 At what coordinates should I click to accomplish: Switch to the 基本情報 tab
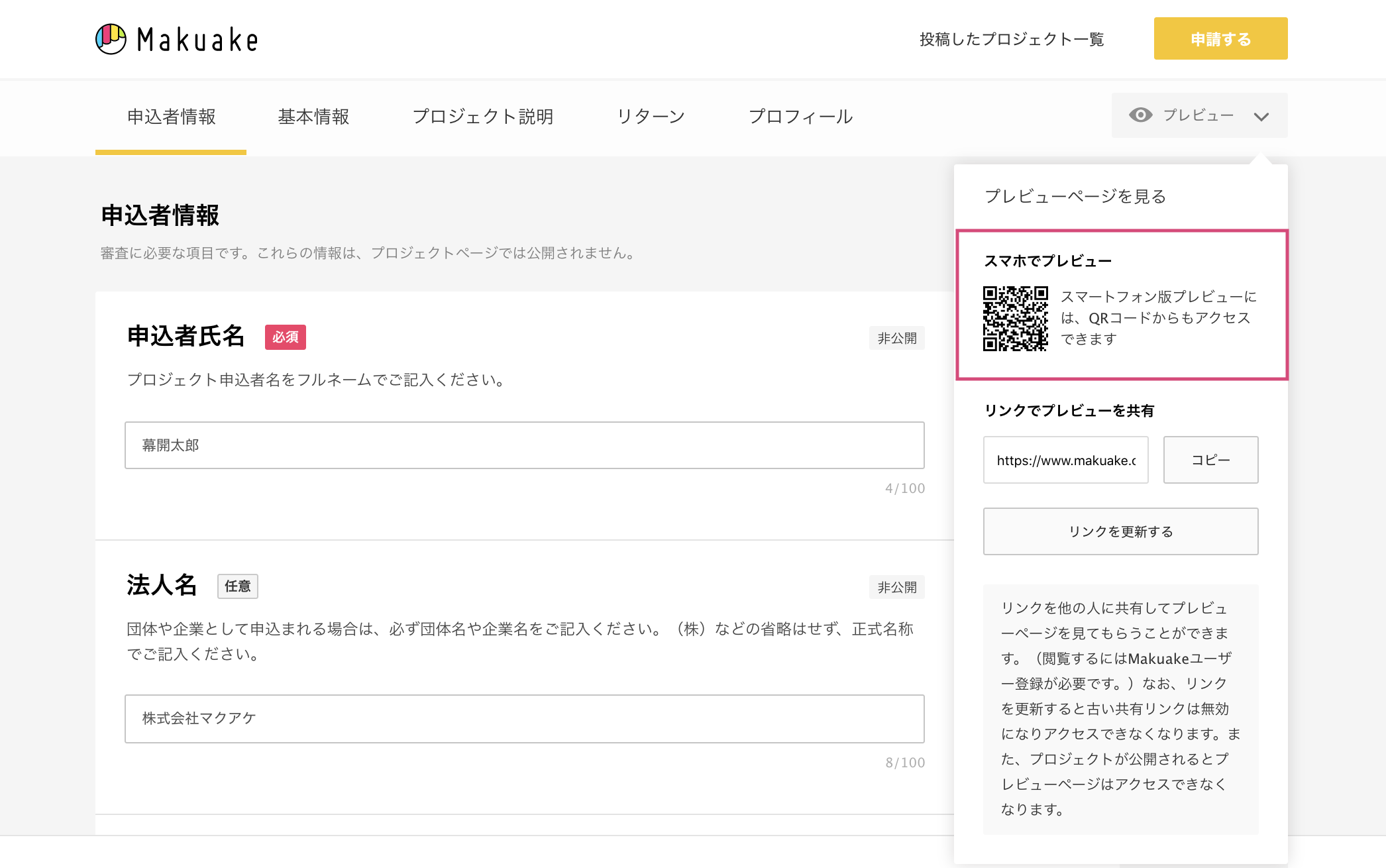[315, 117]
